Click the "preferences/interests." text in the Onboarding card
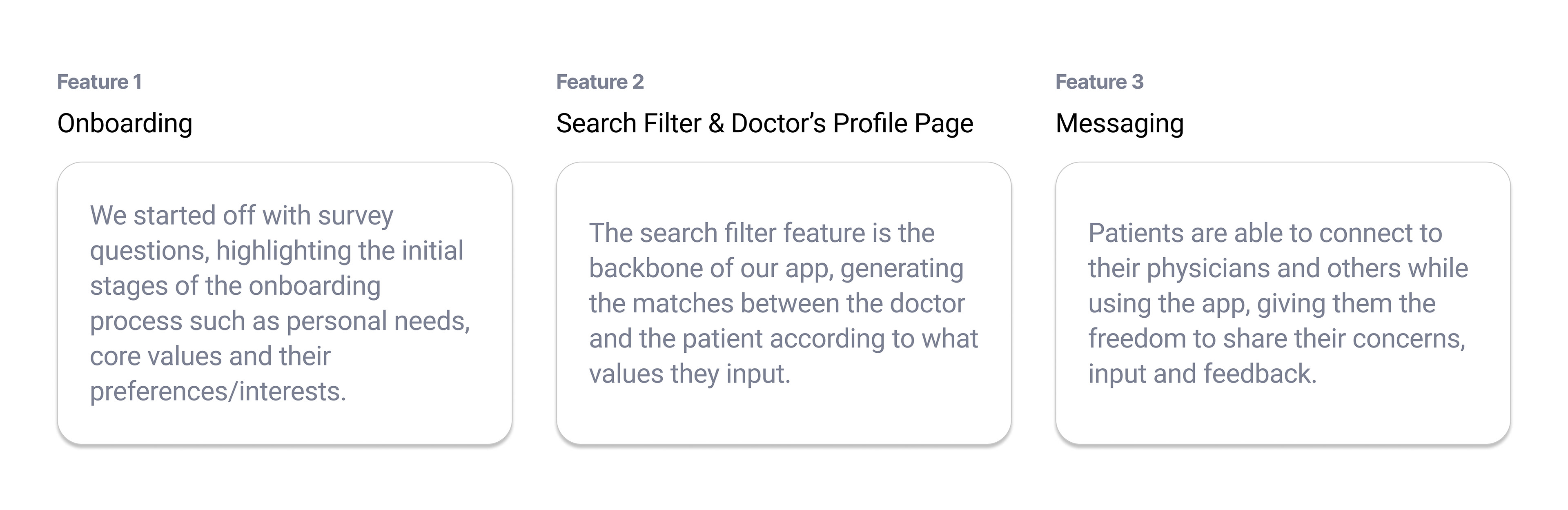The height and width of the screenshot is (510, 1568). (x=218, y=391)
